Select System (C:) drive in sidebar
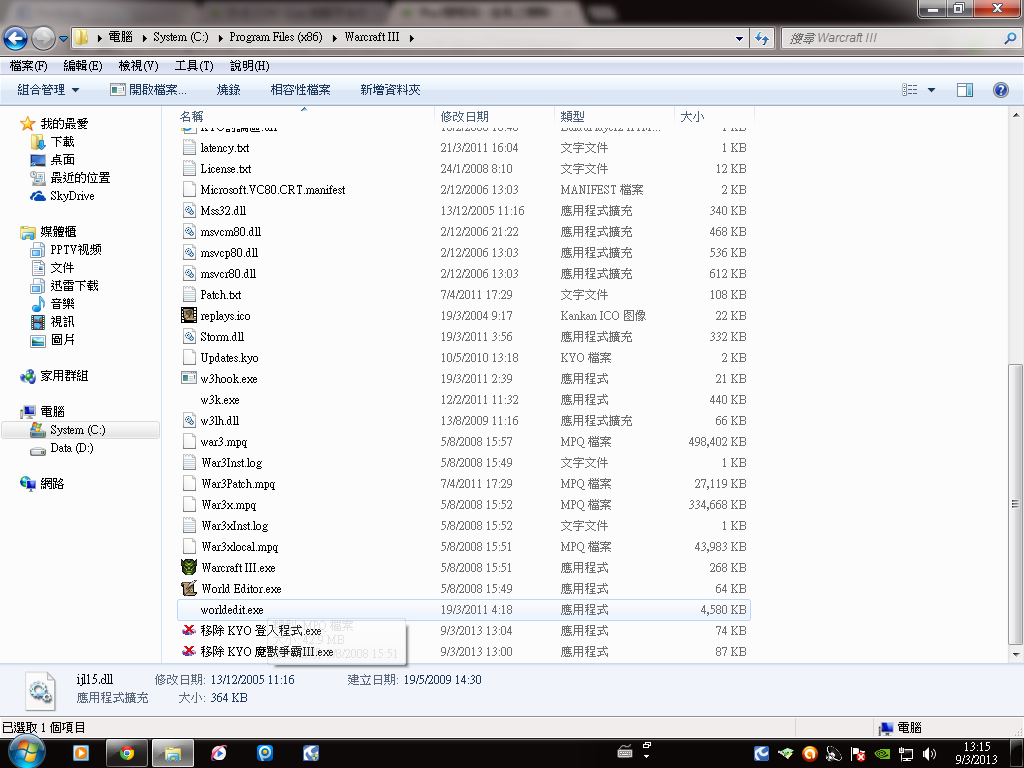1024x768 pixels. coord(81,430)
